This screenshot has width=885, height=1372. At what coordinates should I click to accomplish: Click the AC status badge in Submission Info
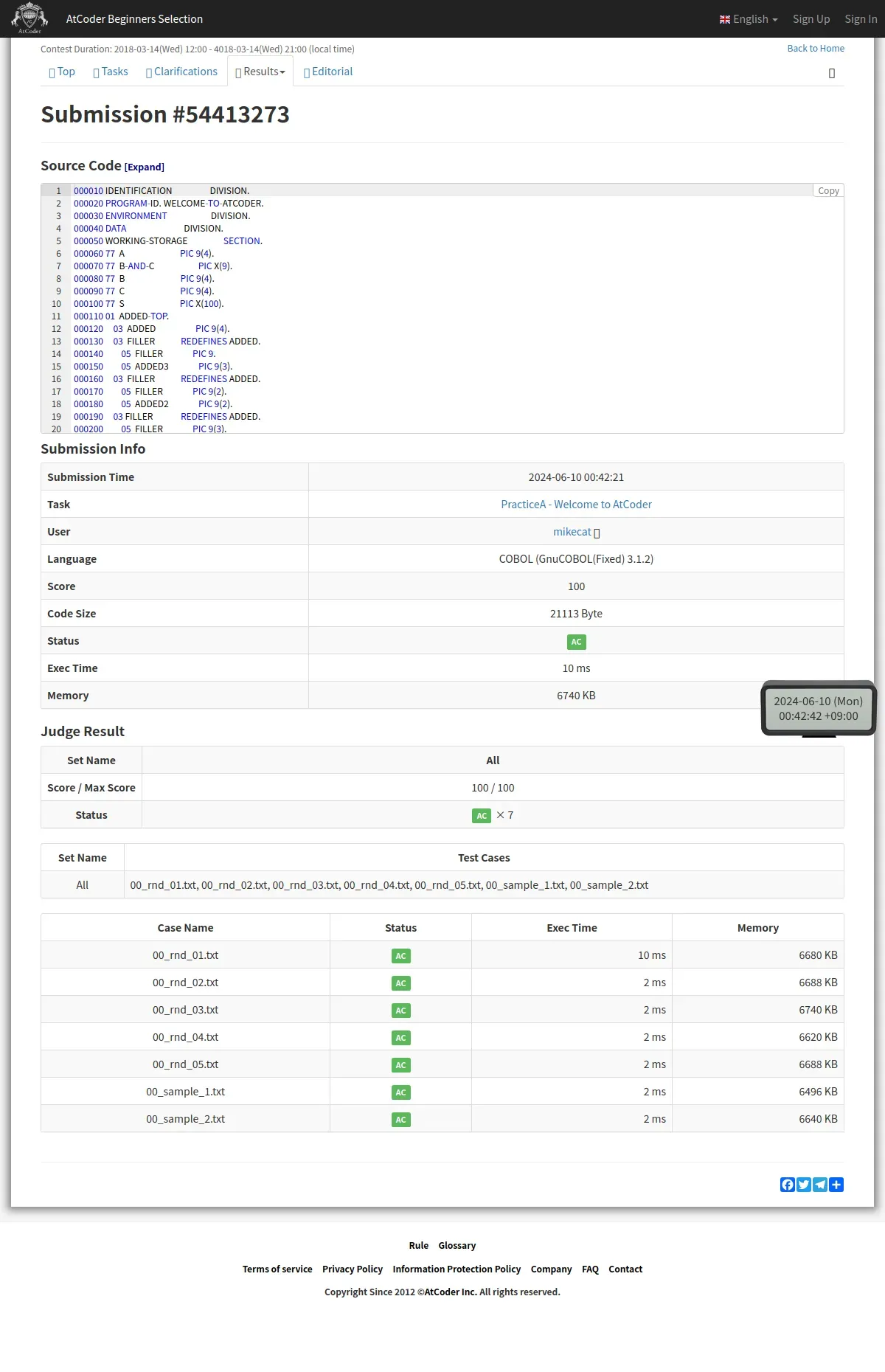(577, 642)
